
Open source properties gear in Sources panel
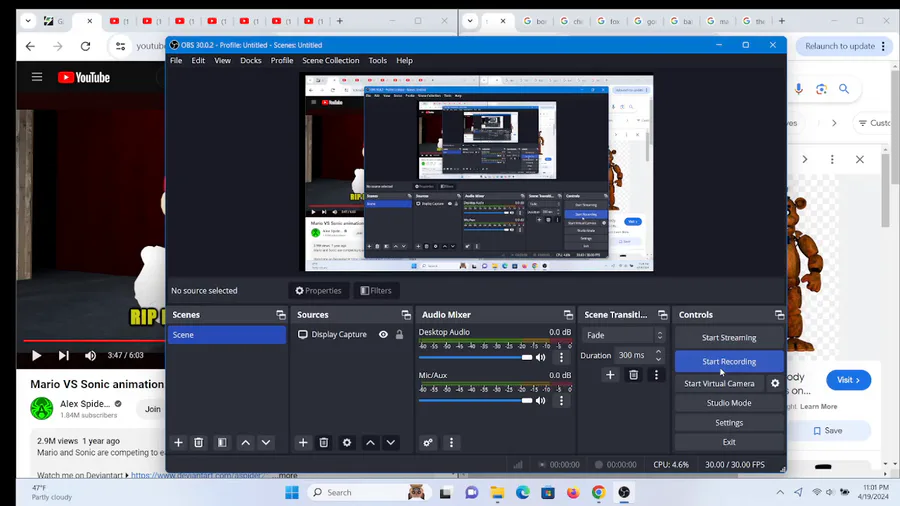(x=347, y=443)
